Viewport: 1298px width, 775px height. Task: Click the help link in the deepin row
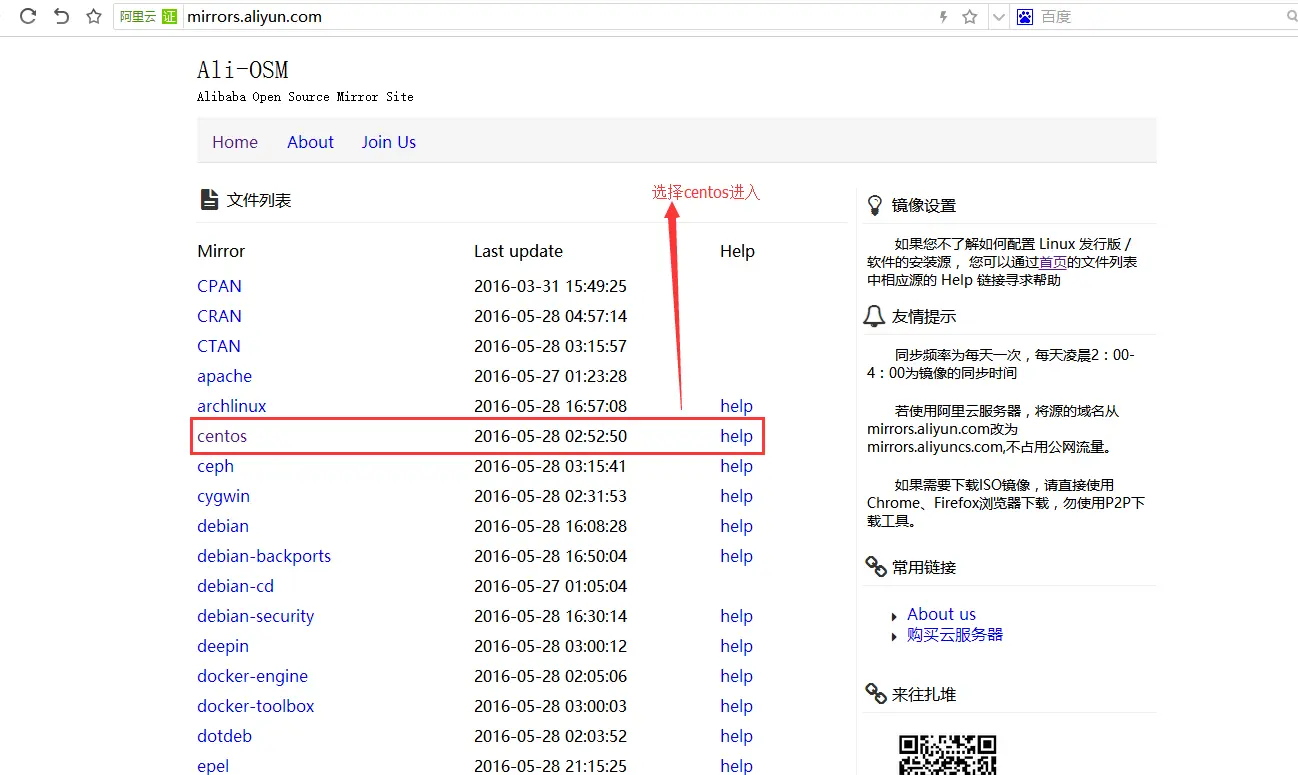pyautogui.click(x=736, y=646)
